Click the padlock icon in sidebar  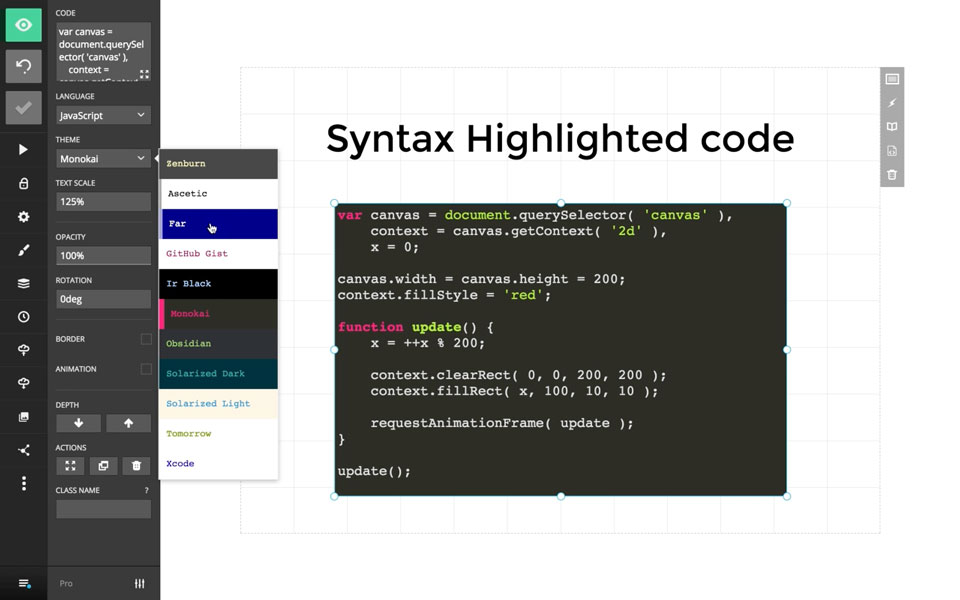pos(23,184)
